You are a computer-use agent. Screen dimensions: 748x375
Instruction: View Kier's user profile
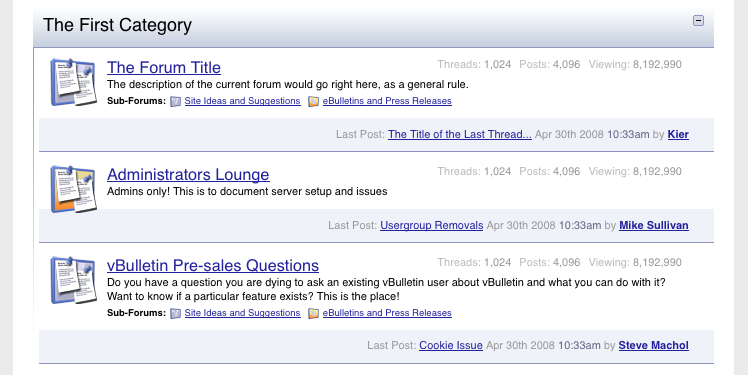[x=678, y=135]
